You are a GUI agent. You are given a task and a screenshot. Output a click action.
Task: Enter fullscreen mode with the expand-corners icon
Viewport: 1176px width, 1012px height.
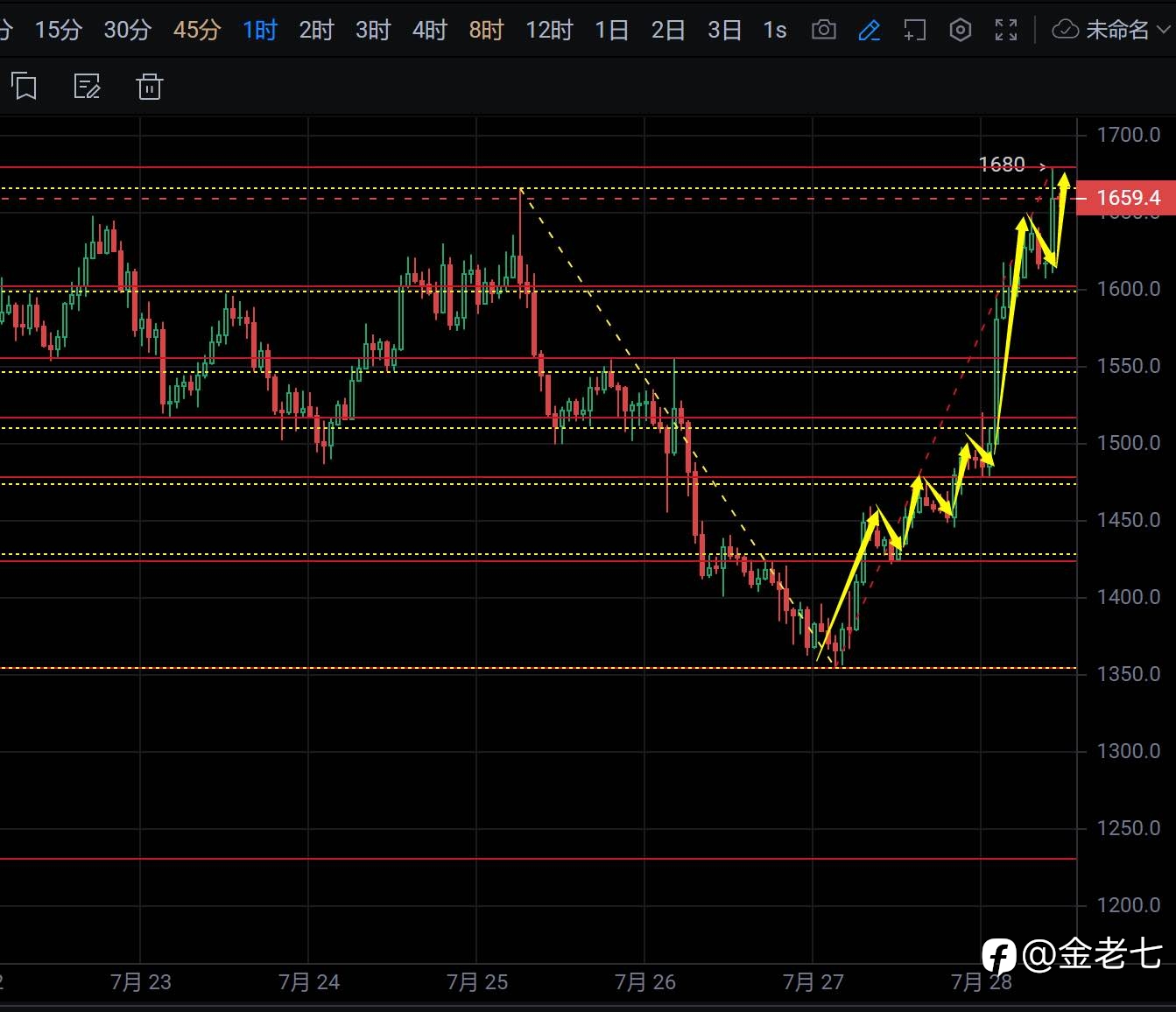tap(1006, 31)
